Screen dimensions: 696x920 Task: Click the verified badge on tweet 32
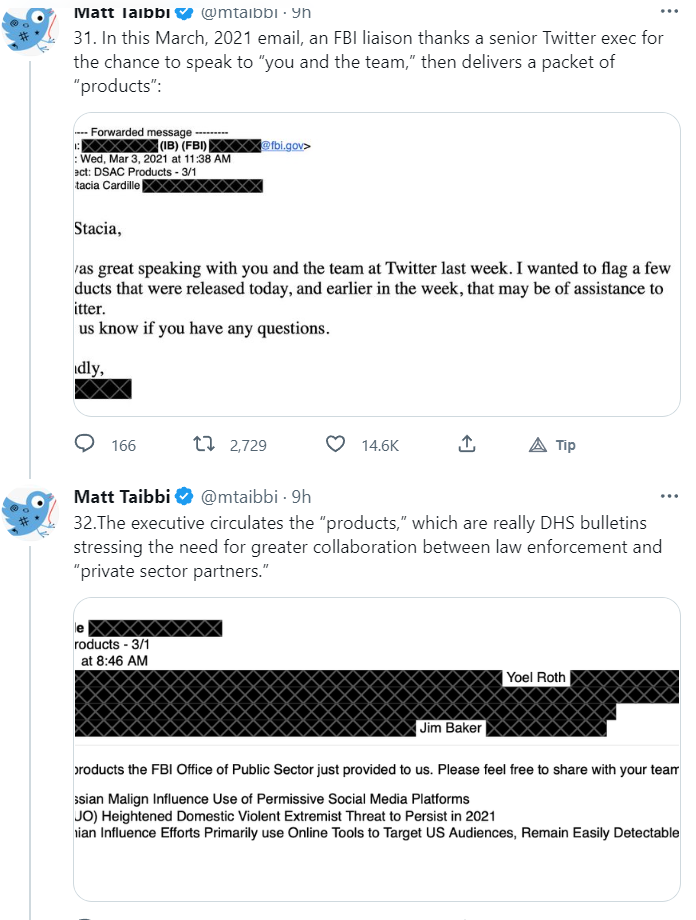point(185,496)
